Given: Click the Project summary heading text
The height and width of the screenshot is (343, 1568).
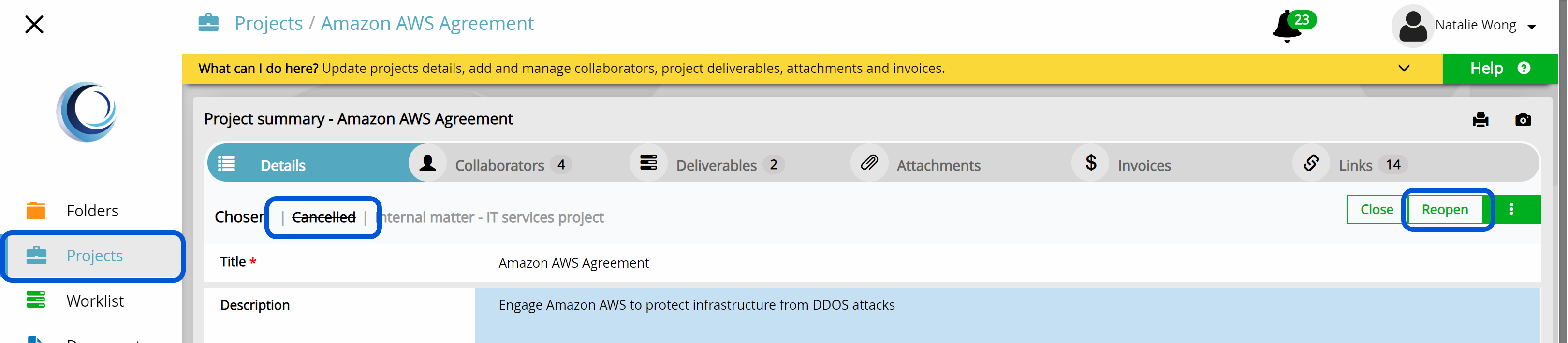Looking at the screenshot, I should tap(359, 118).
